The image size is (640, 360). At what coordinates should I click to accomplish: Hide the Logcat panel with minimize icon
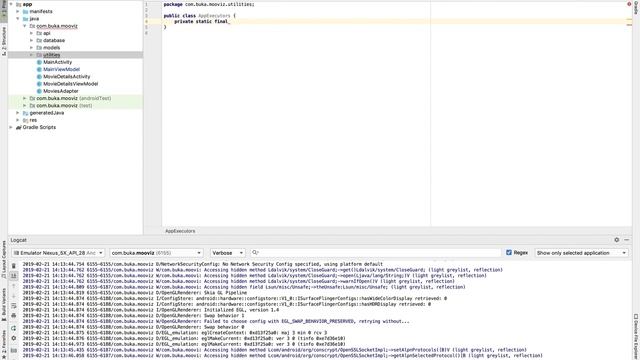627,240
